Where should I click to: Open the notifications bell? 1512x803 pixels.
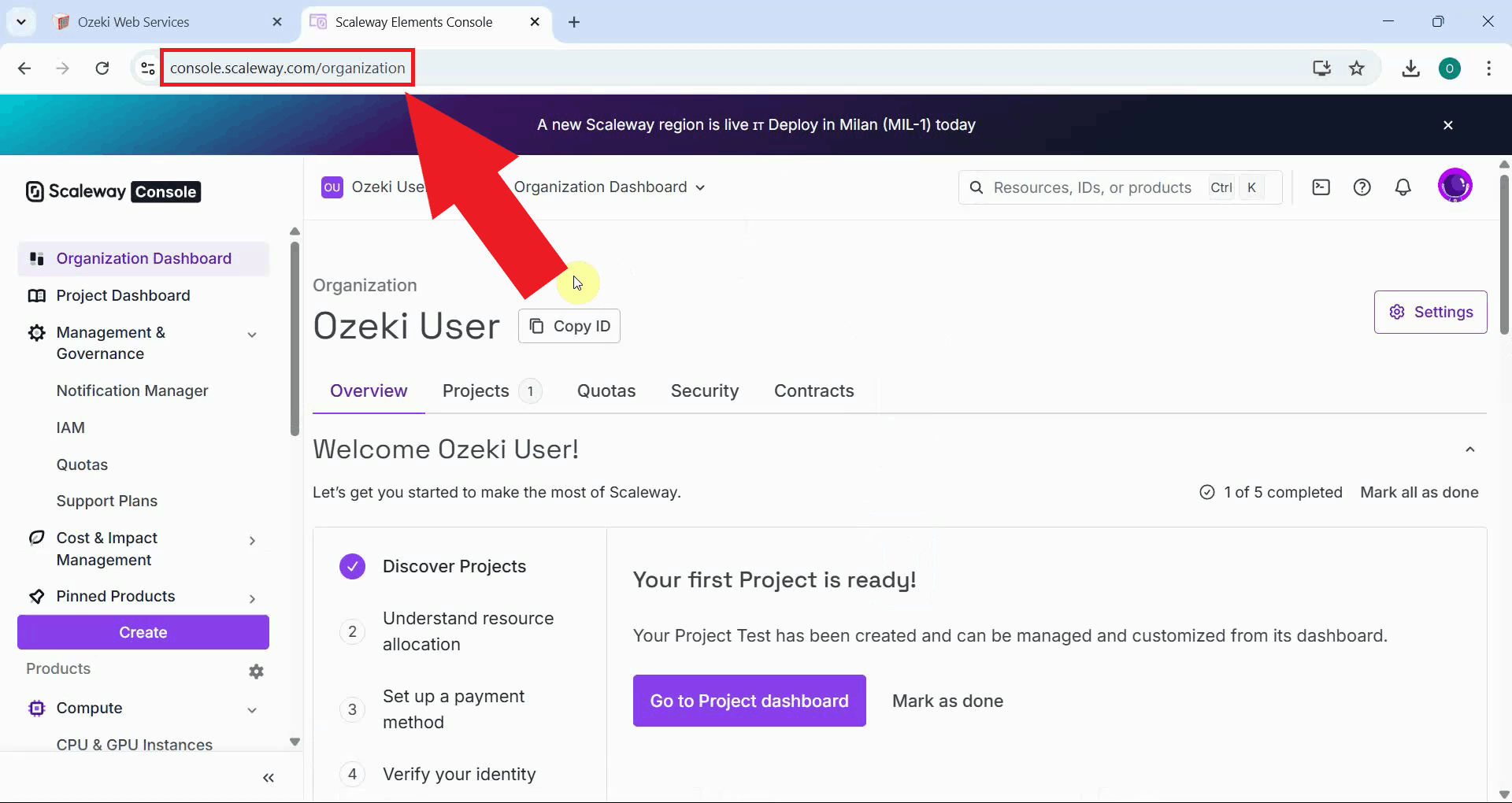1405,187
